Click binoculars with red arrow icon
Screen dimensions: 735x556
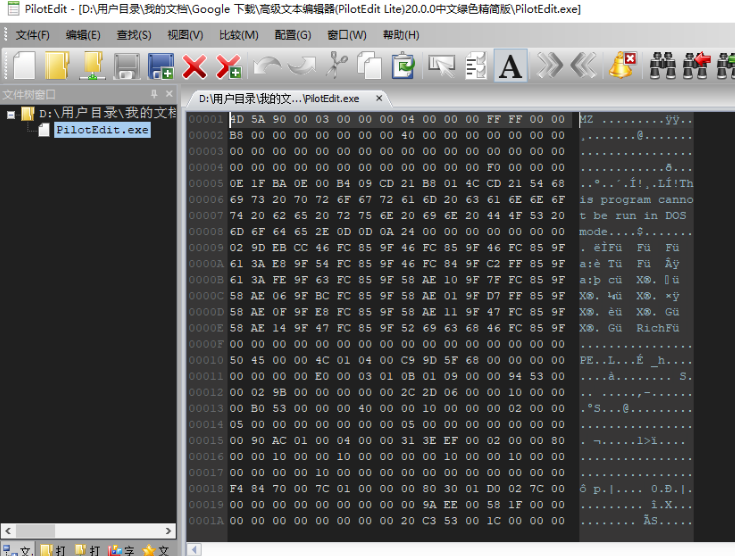[x=697, y=65]
